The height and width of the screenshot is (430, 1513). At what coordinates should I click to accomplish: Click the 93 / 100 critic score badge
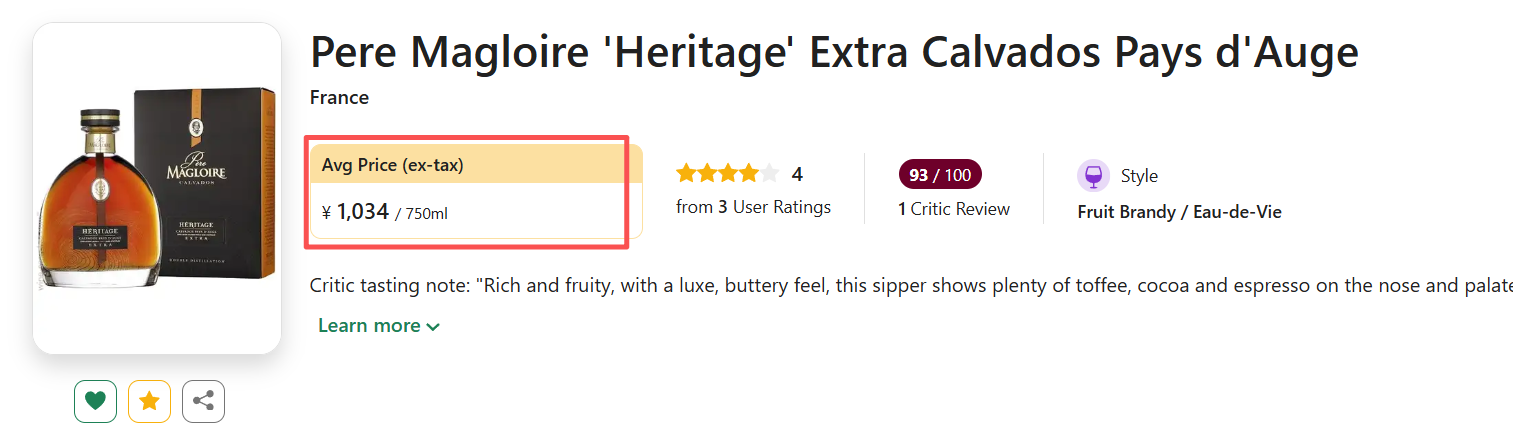[940, 175]
